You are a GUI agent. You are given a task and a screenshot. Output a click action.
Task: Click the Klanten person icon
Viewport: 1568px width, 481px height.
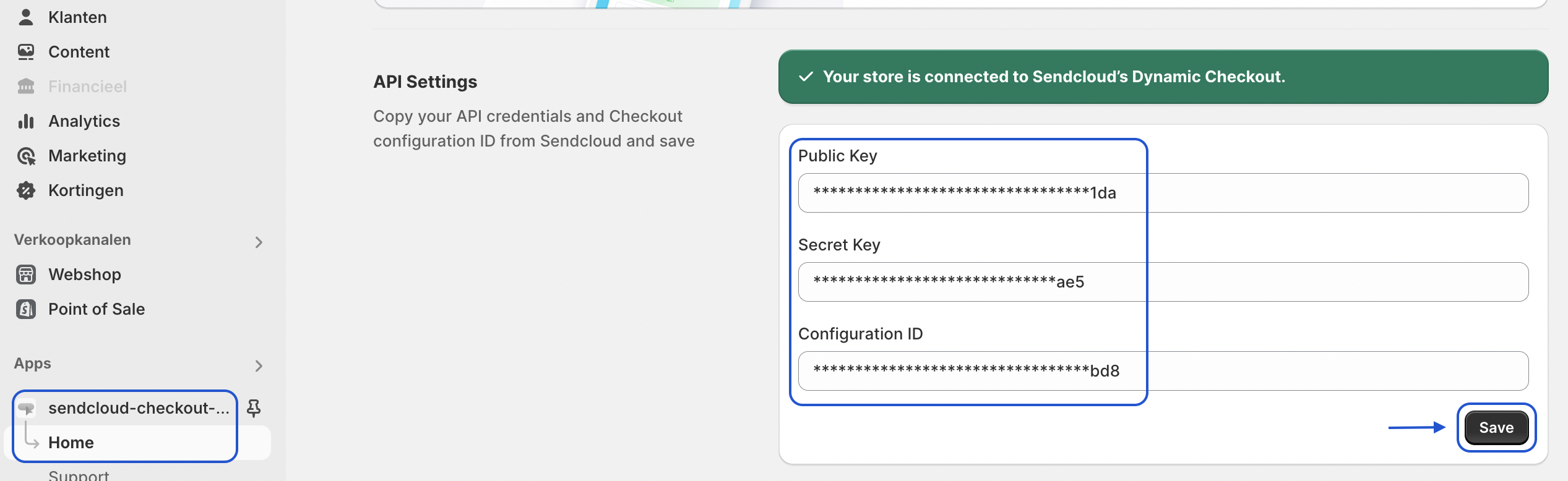pyautogui.click(x=26, y=17)
